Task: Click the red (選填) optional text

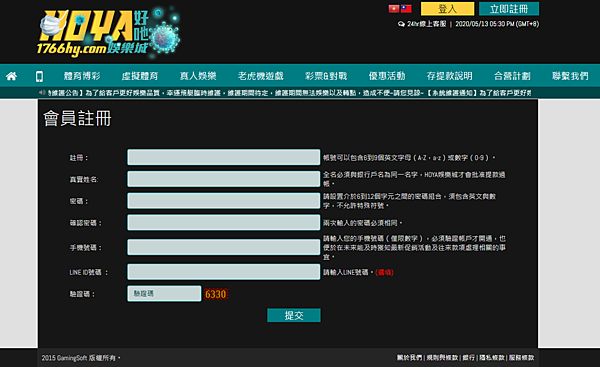Action: pos(384,272)
